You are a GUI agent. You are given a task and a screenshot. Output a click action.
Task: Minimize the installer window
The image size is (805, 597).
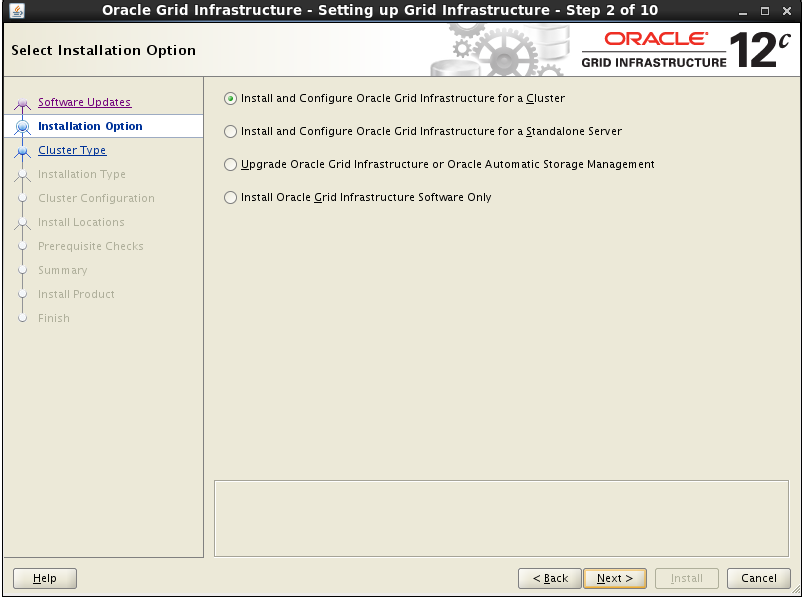click(743, 11)
